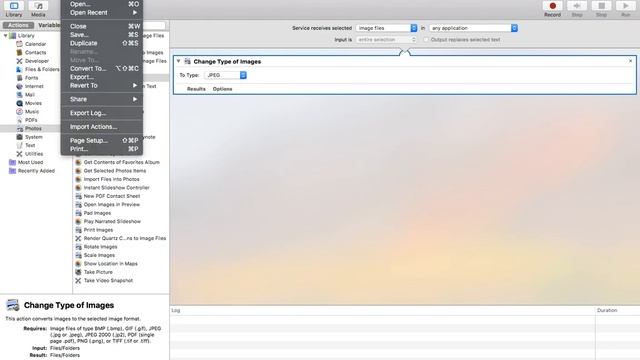Select the Calendar library category
Viewport: 640px width, 360px height.
click(x=35, y=44)
